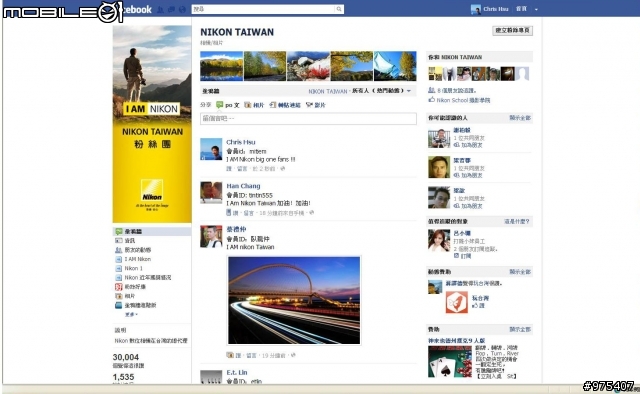Open the poker ad image with playing cards
The image size is (640, 394).
click(450, 362)
